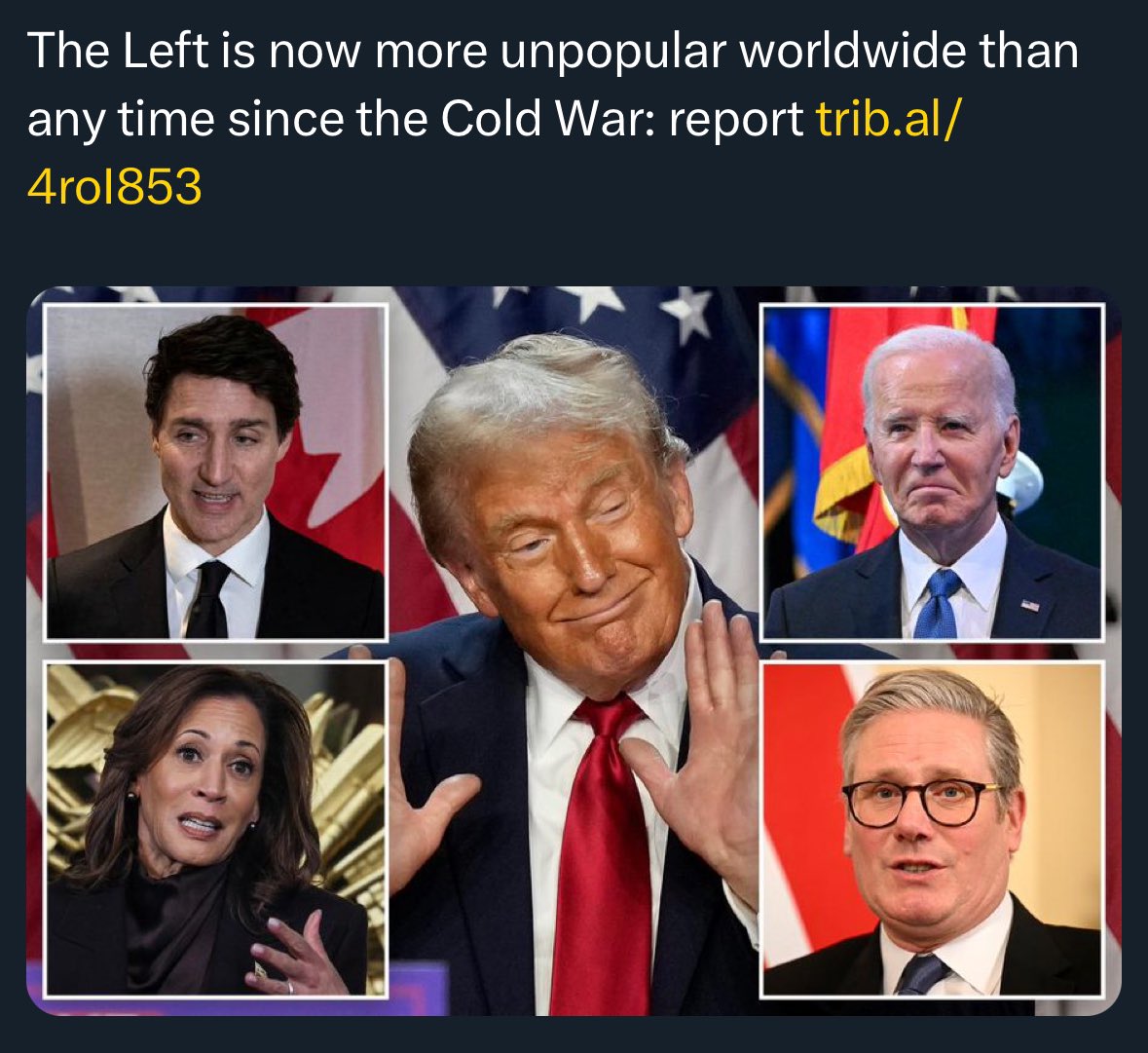Image resolution: width=1148 pixels, height=1053 pixels.
Task: Click the tweet headline starting with "The Left"
Action: pyautogui.click(x=553, y=84)
